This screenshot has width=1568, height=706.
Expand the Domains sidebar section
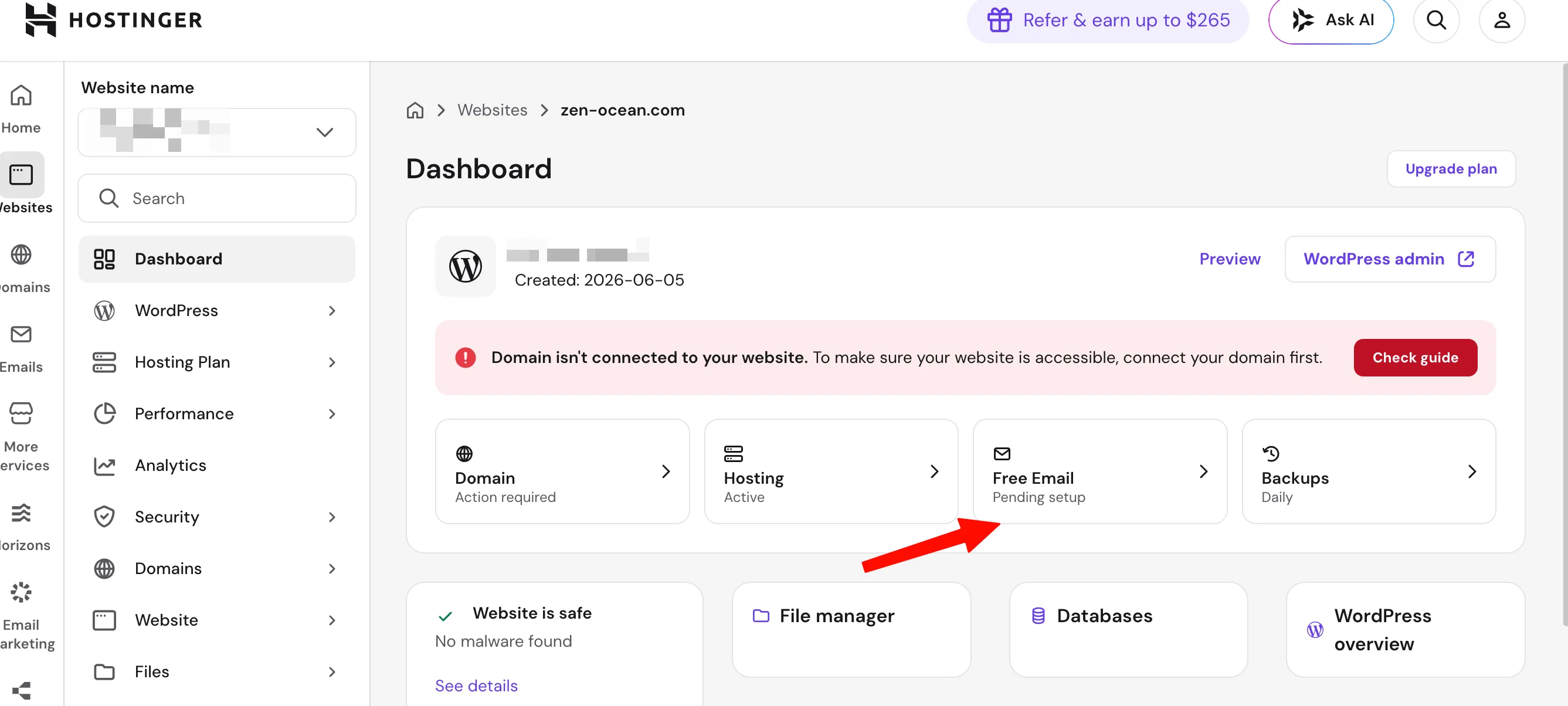(332, 568)
